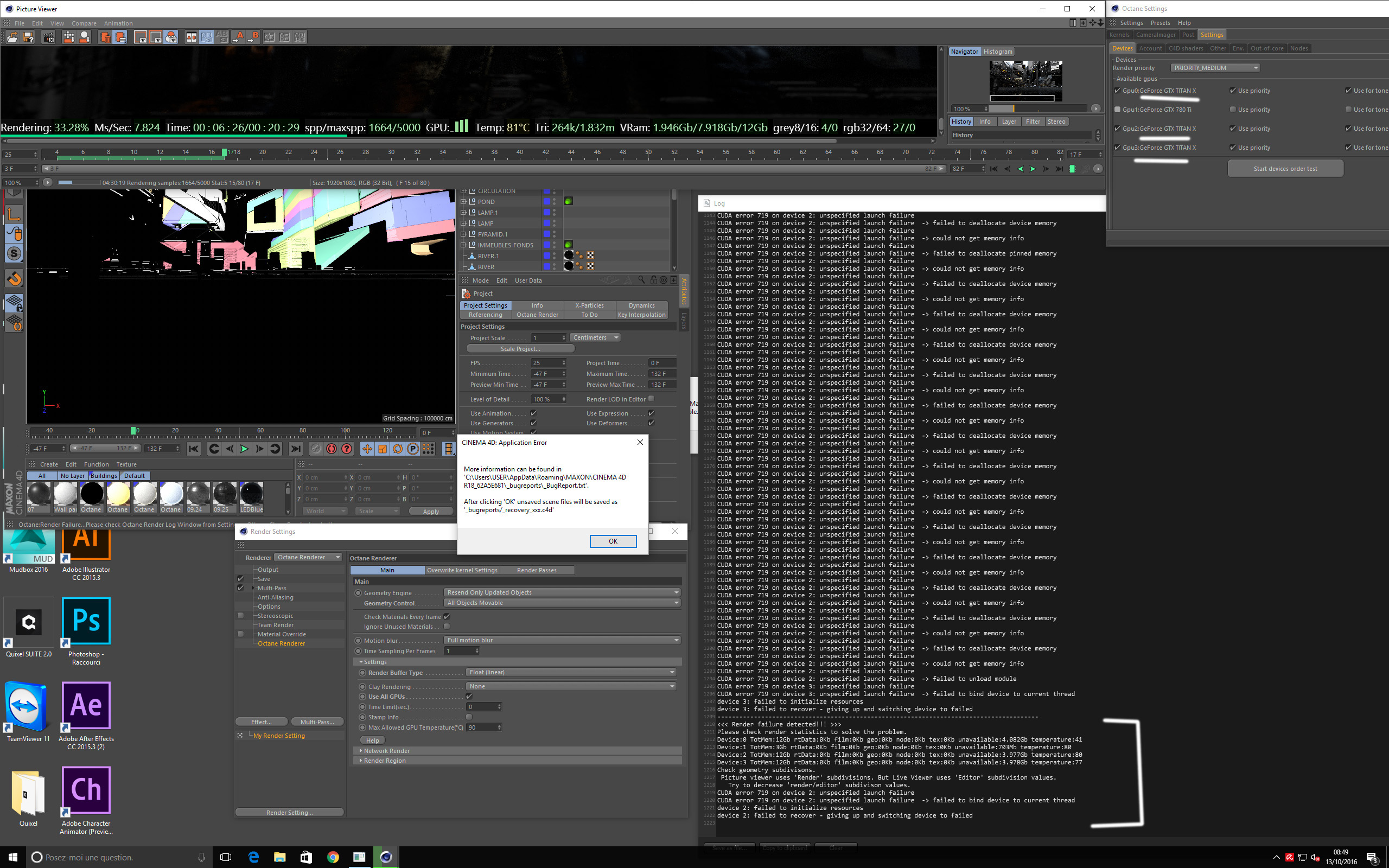The image size is (1389, 868).
Task: Toggle Use All GPUs checkbox
Action: click(x=469, y=697)
